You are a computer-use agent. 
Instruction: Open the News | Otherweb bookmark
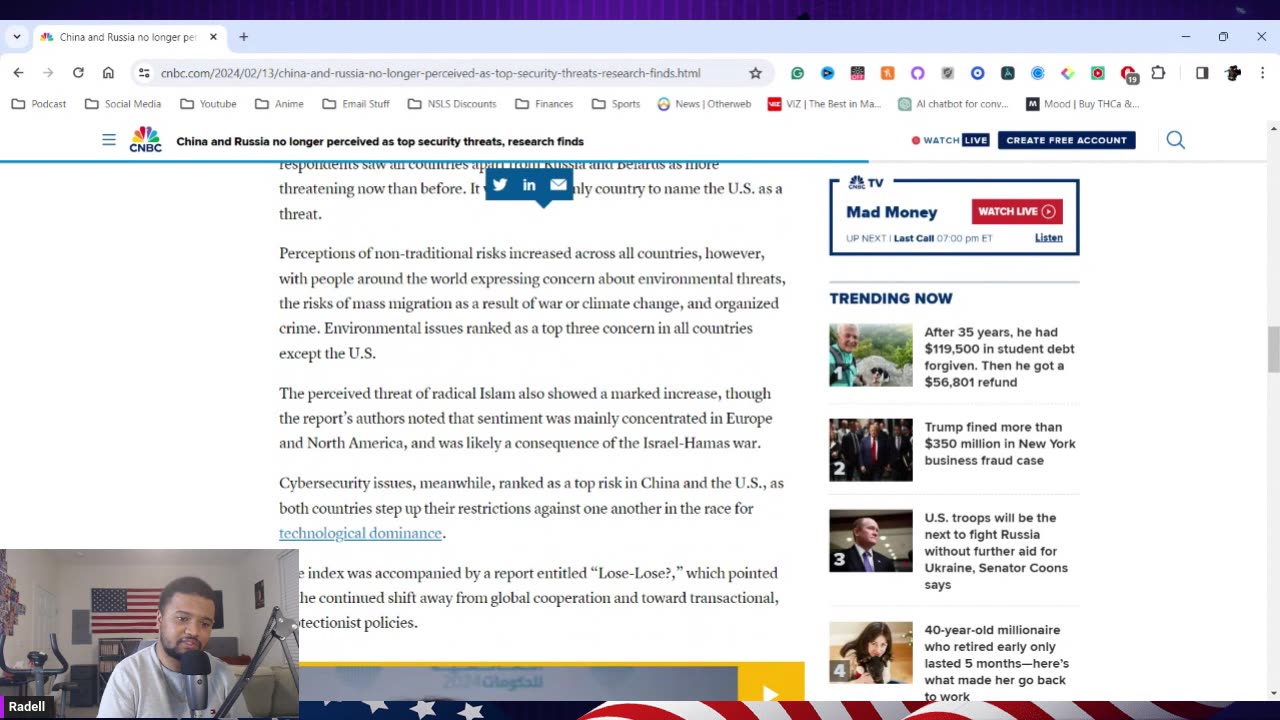coord(704,104)
